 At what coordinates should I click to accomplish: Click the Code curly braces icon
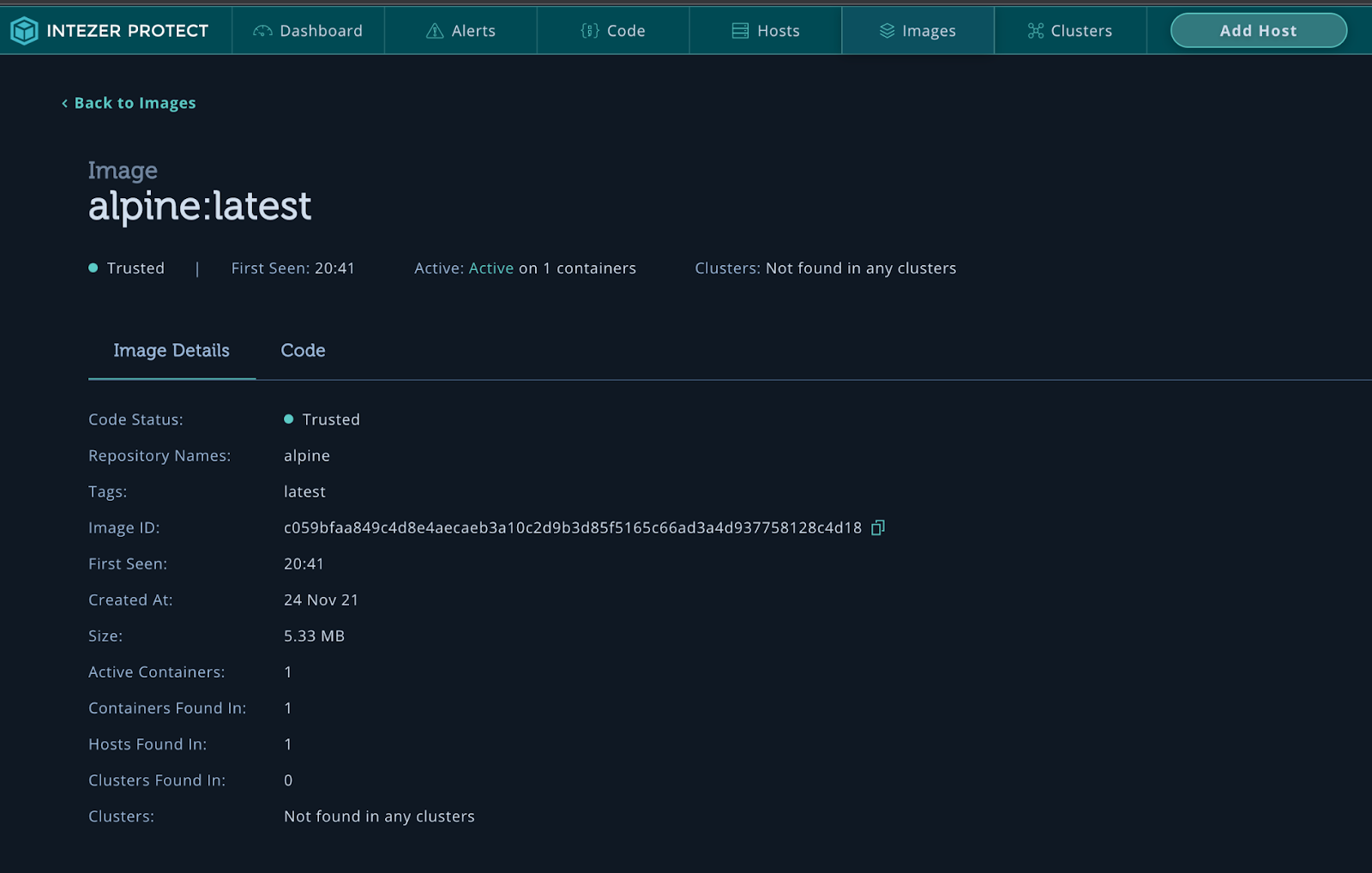click(x=590, y=31)
